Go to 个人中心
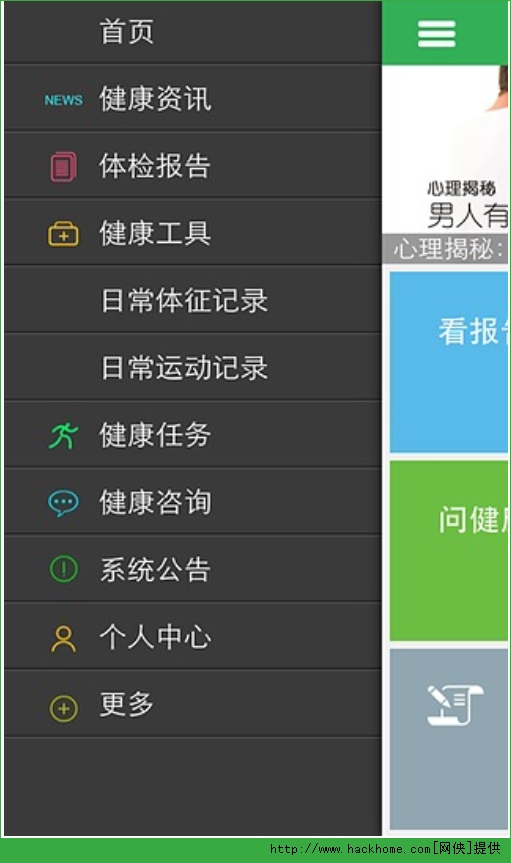The width and height of the screenshot is (511, 863). point(193,637)
